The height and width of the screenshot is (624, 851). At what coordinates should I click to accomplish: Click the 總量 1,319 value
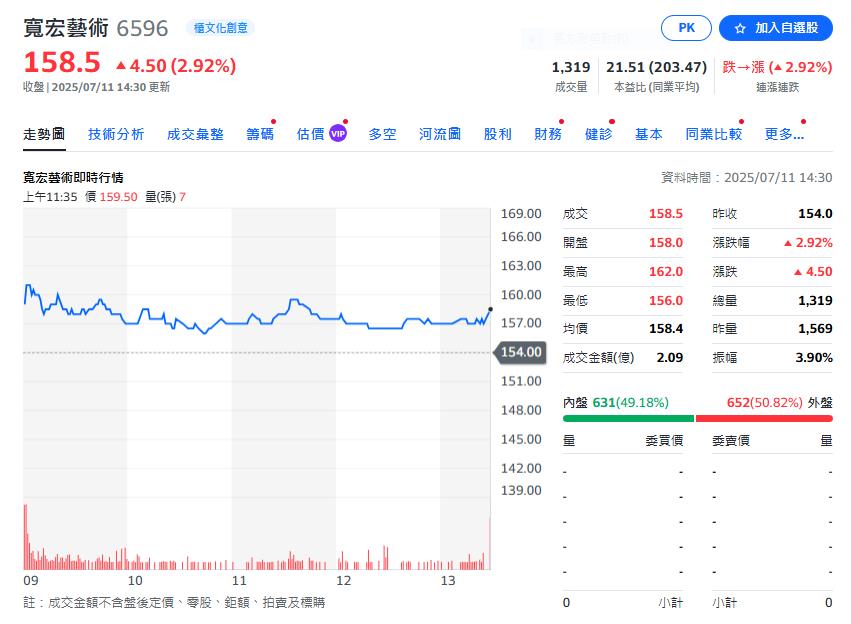point(815,300)
